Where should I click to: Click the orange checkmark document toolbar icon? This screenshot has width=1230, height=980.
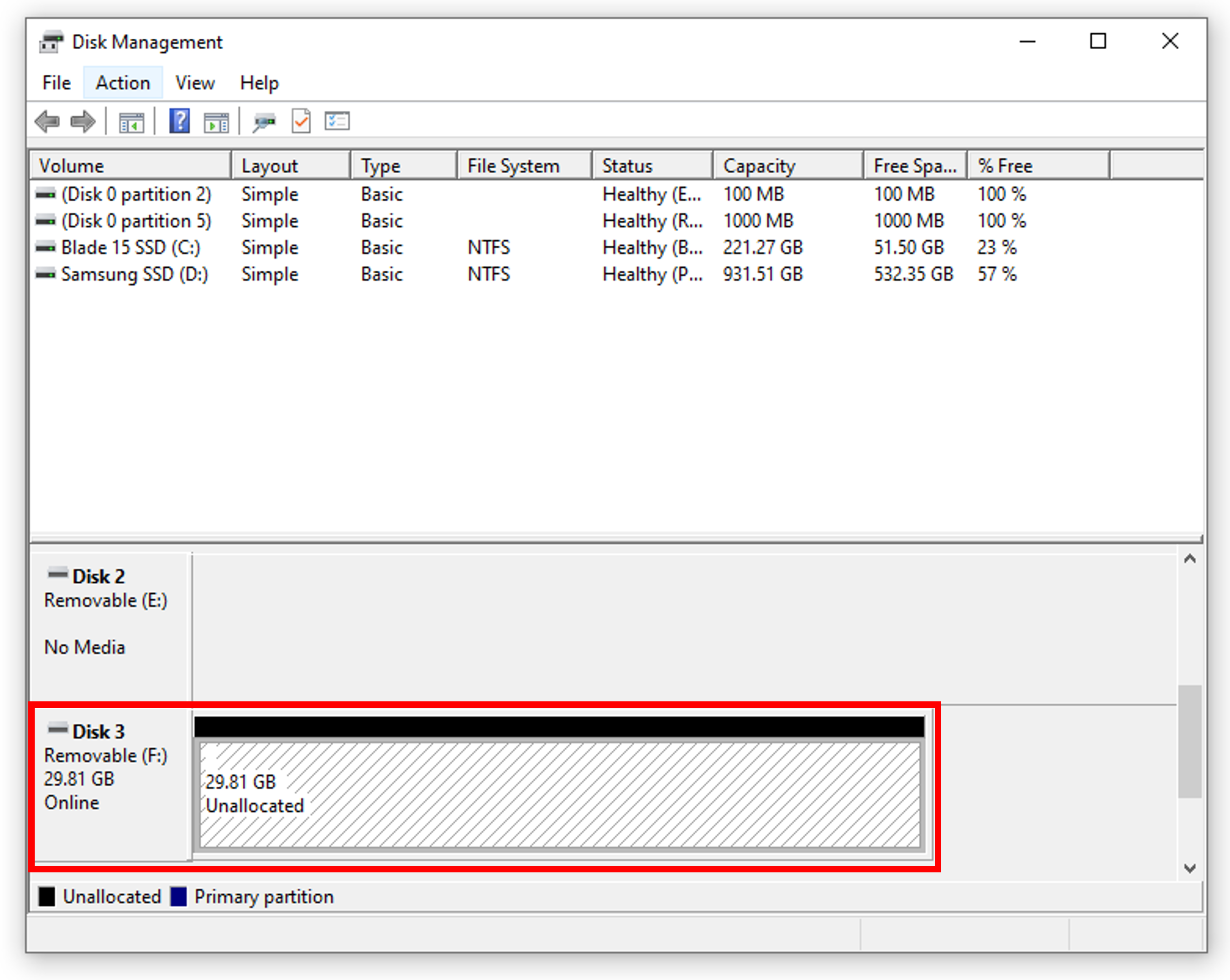click(x=301, y=121)
